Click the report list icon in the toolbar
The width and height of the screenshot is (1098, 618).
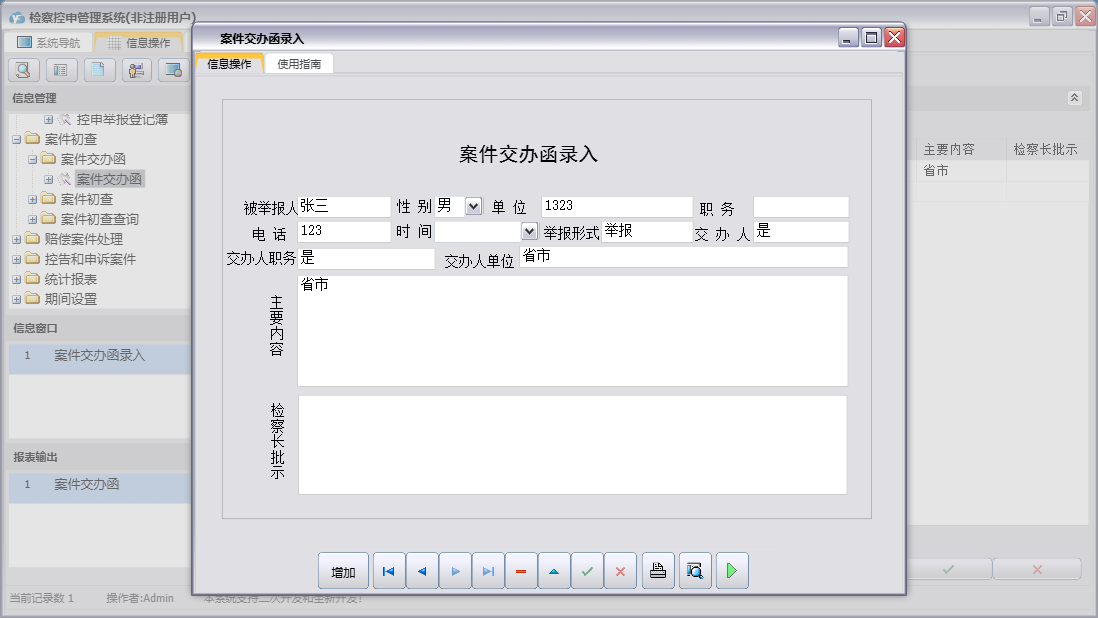click(x=60, y=69)
